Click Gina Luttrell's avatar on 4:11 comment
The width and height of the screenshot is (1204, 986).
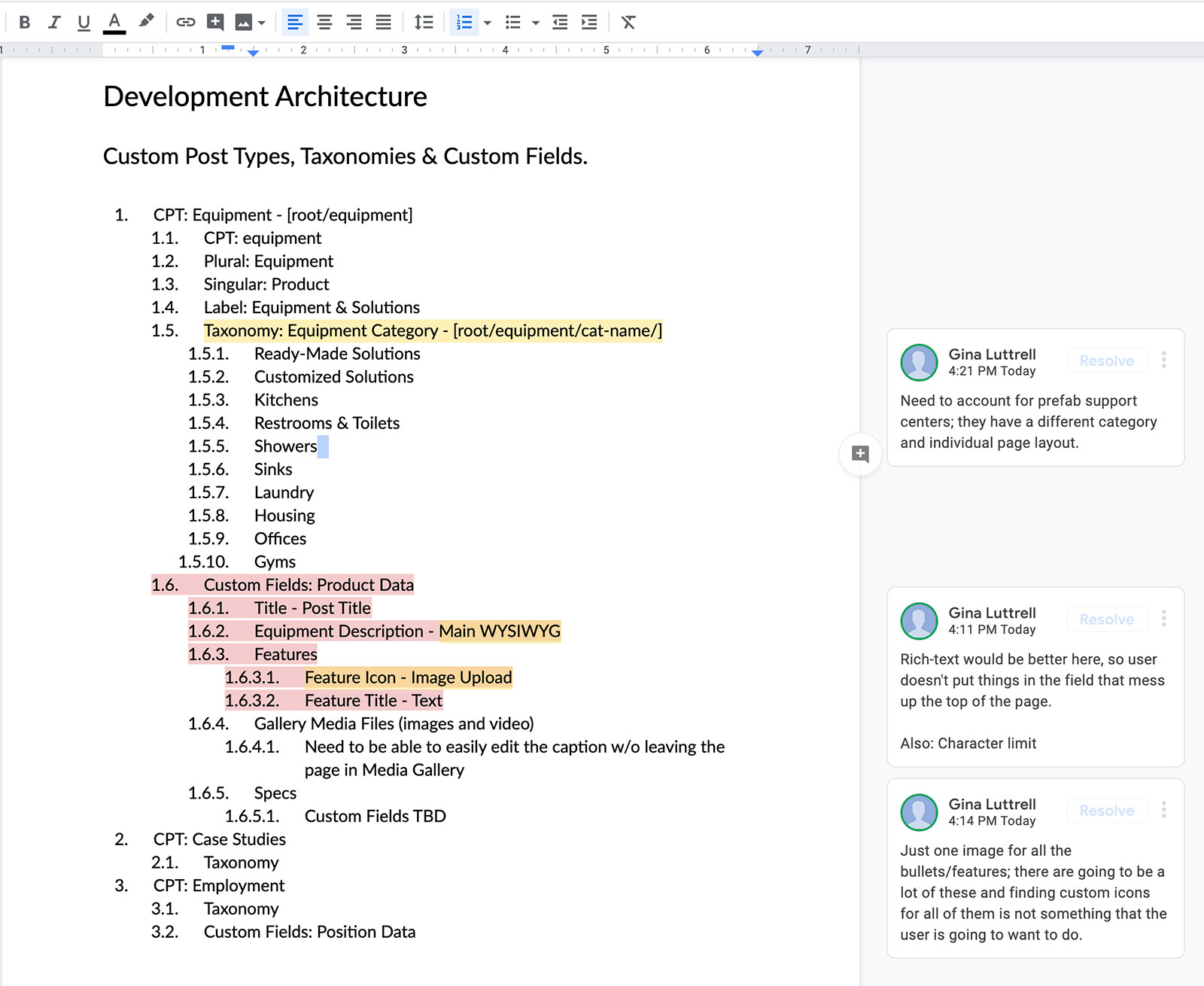[x=919, y=621]
